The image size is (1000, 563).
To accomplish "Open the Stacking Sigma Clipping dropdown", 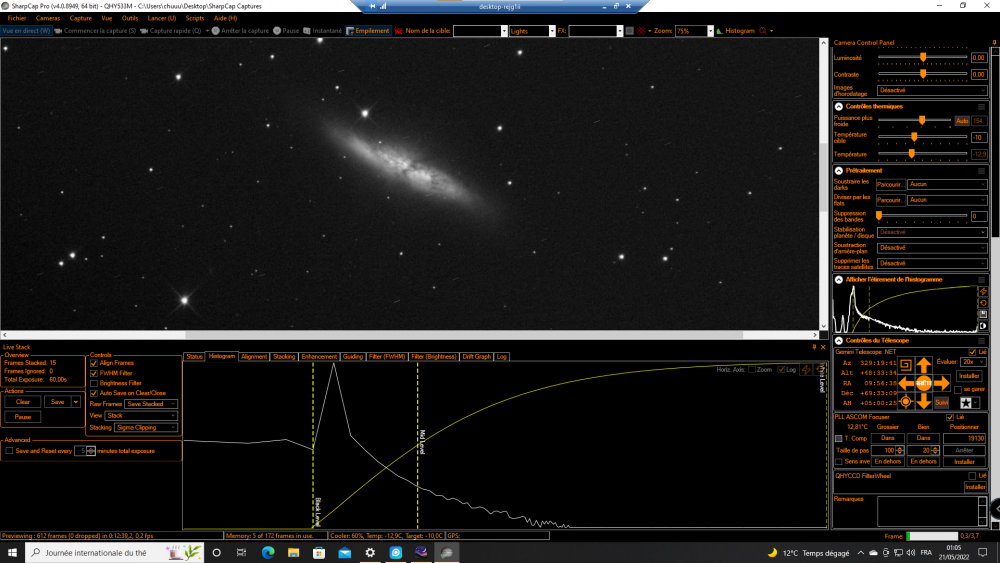I will [145, 427].
